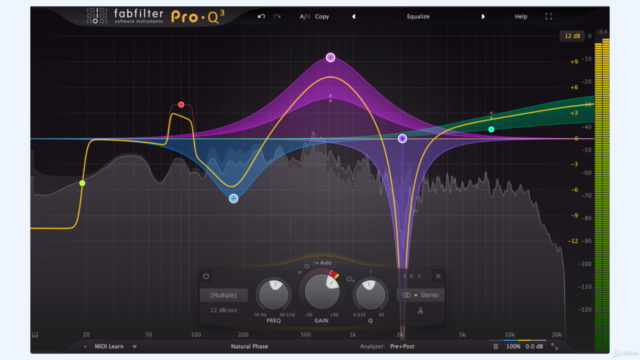
Task: Select next band with right chevron
Action: coord(419,276)
